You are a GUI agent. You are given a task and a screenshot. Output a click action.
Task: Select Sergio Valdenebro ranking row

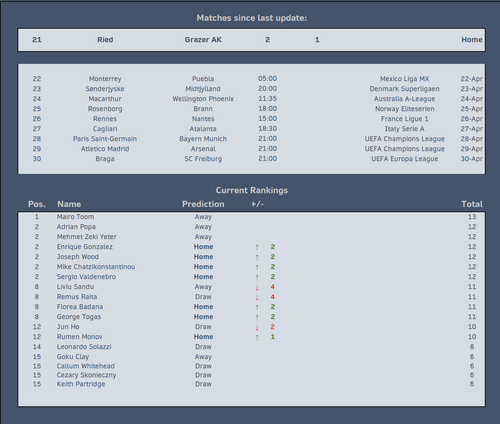point(252,277)
